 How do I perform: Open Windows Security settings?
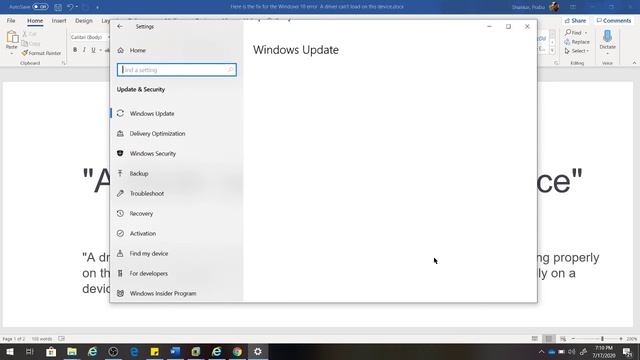point(153,153)
